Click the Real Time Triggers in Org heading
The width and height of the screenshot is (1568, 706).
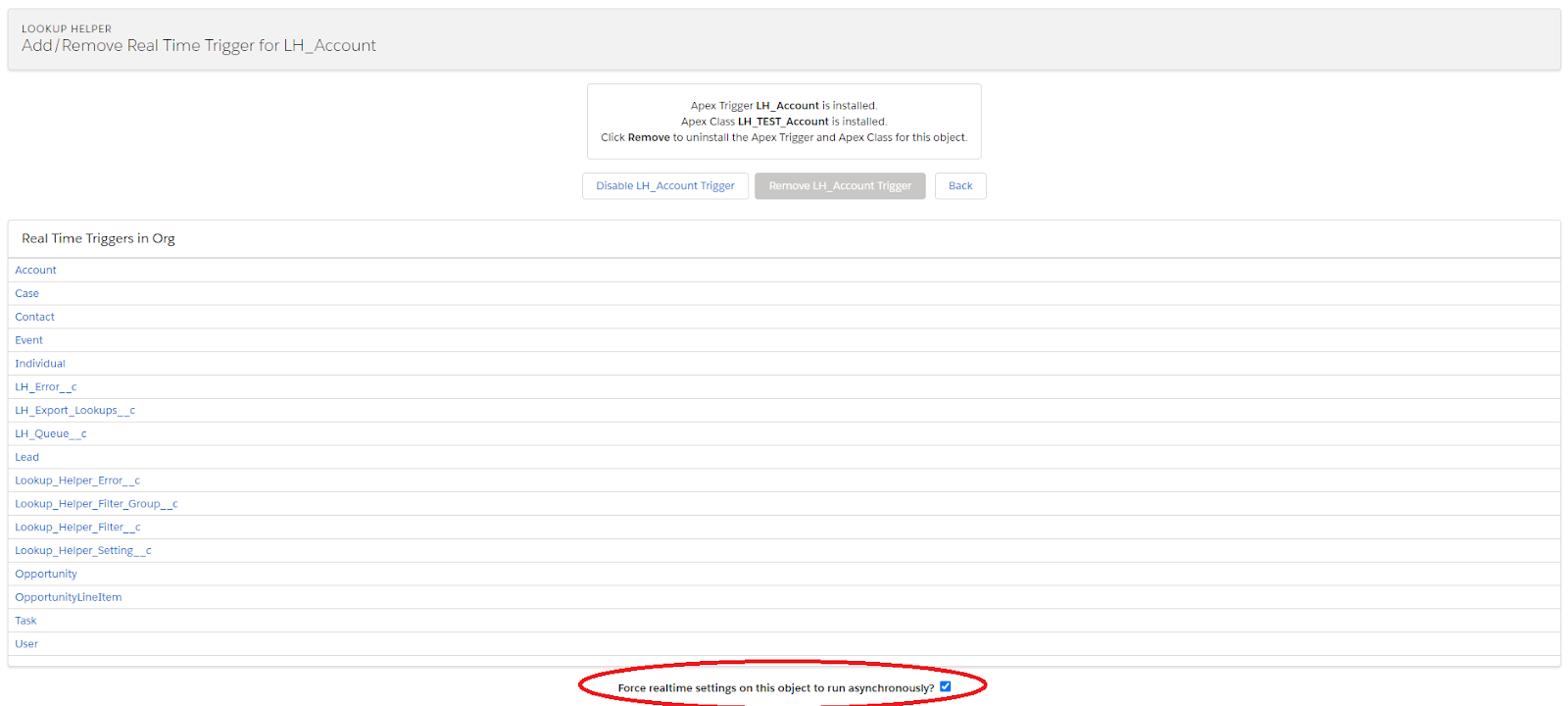coord(98,239)
